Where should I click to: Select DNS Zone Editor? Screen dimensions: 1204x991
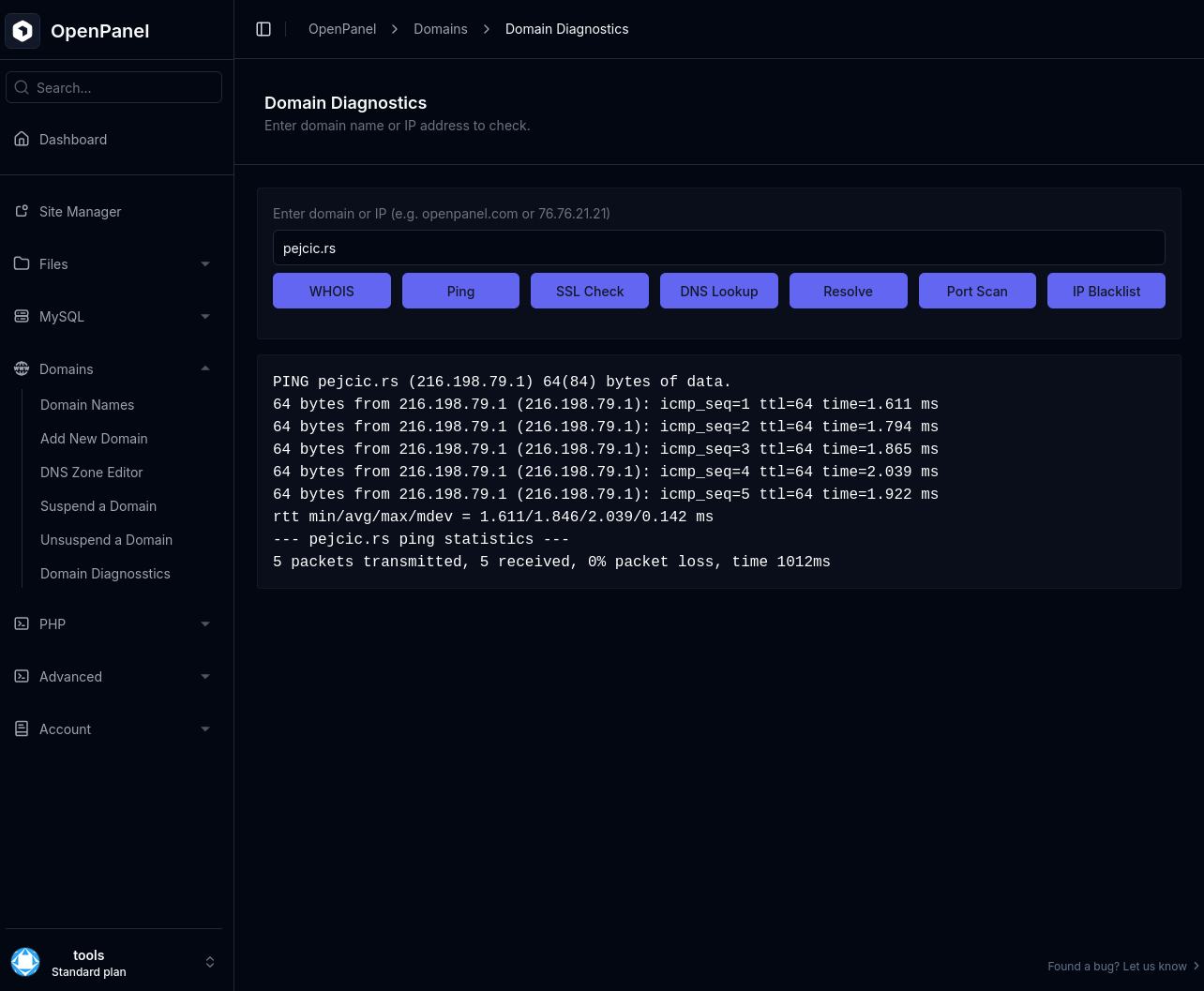coord(91,472)
